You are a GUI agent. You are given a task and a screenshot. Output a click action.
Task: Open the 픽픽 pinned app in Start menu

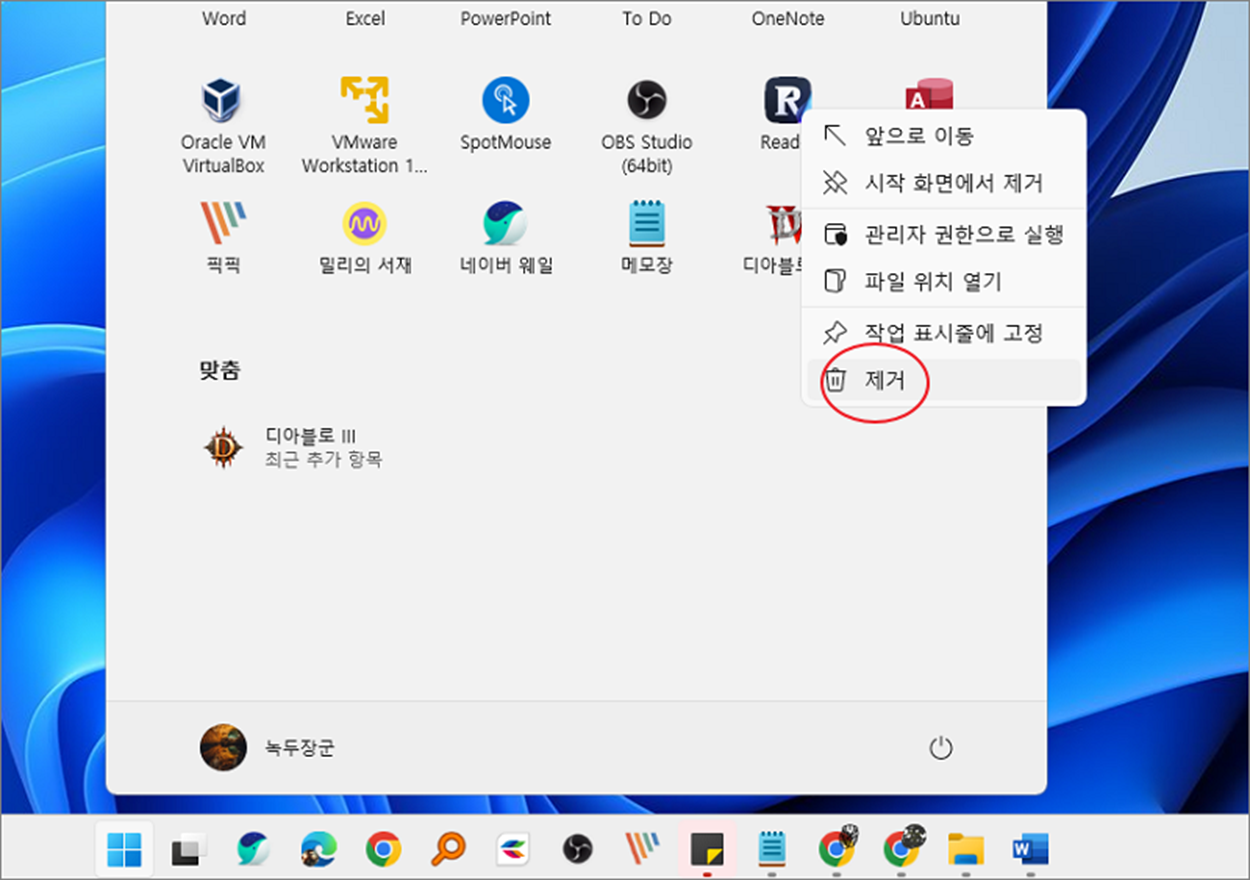[x=223, y=237]
